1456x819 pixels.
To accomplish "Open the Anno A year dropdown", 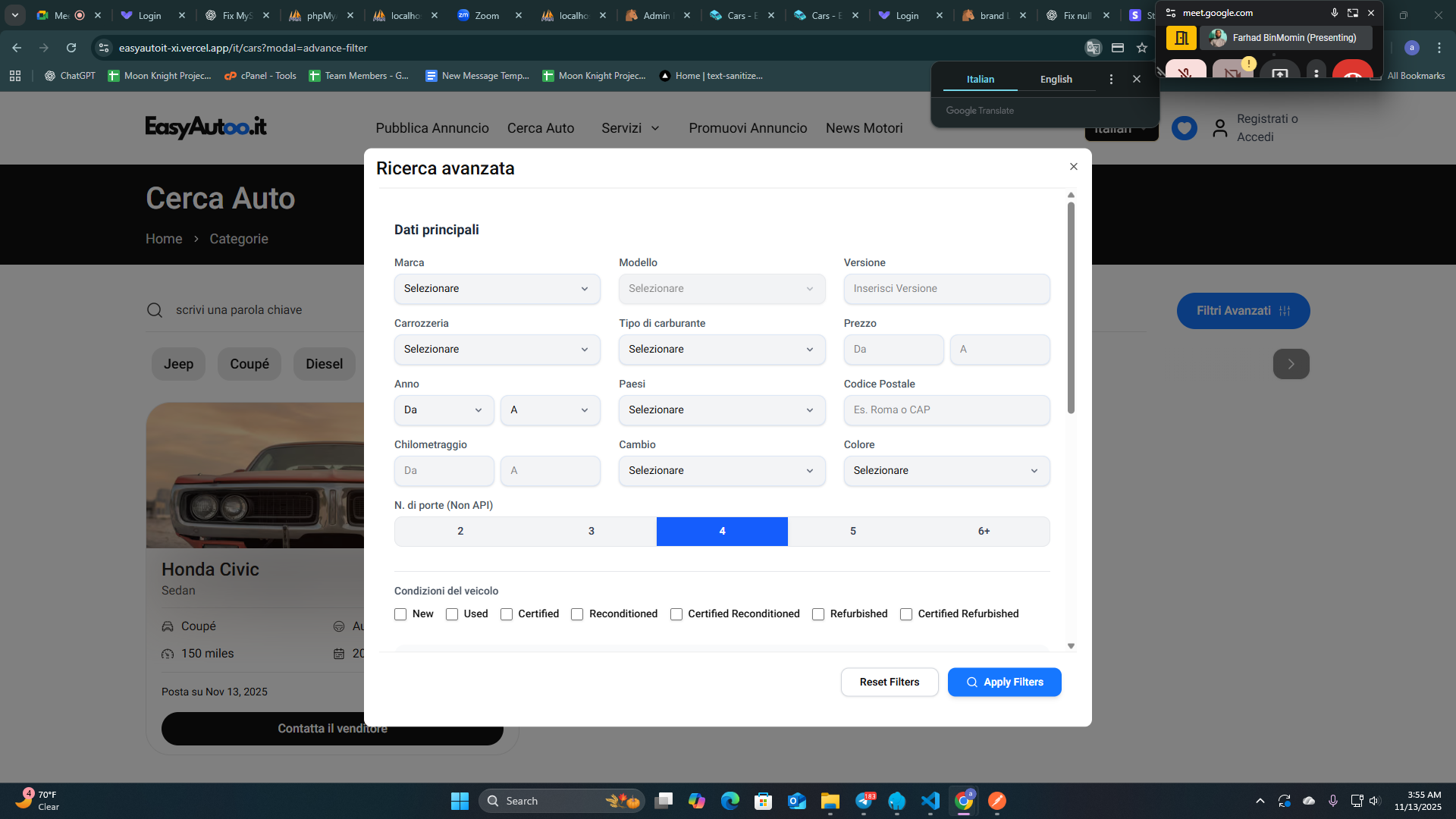I will pyautogui.click(x=550, y=410).
